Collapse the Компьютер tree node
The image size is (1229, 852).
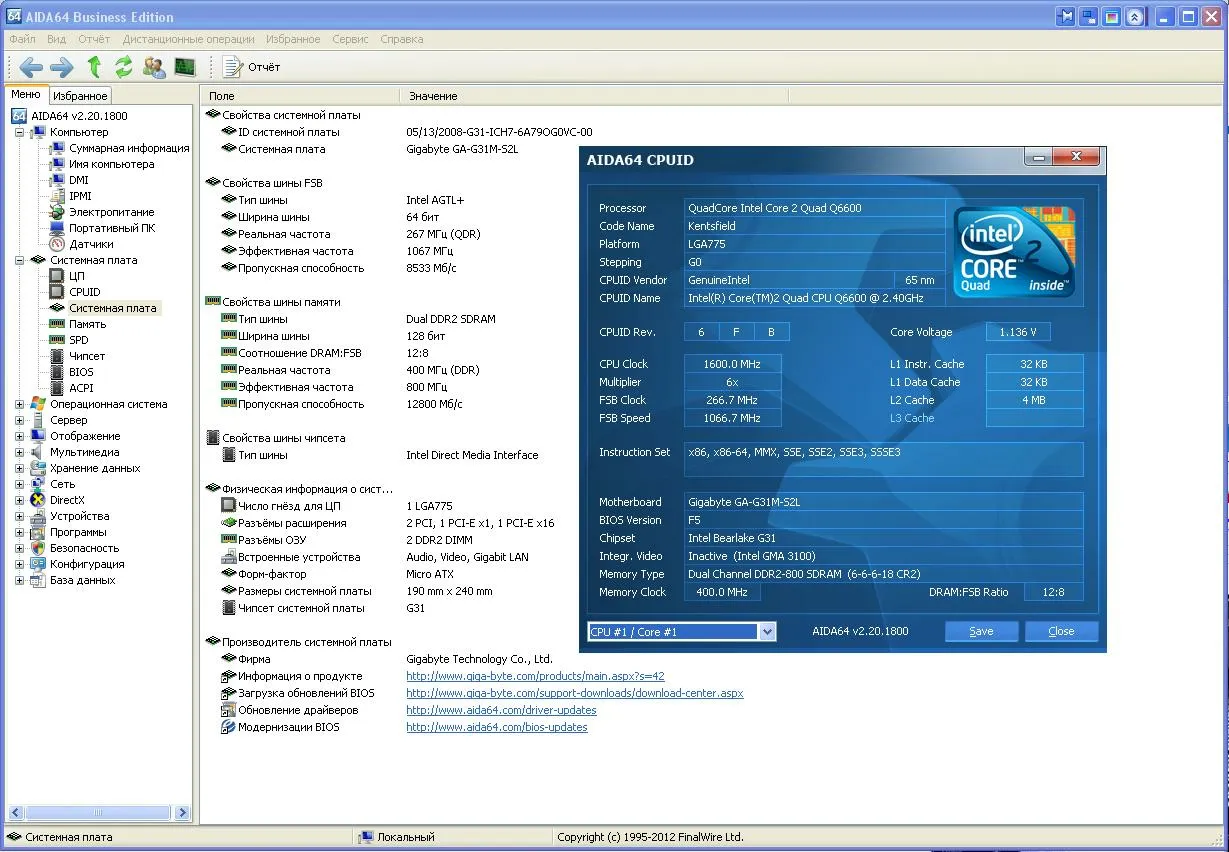[x=19, y=132]
